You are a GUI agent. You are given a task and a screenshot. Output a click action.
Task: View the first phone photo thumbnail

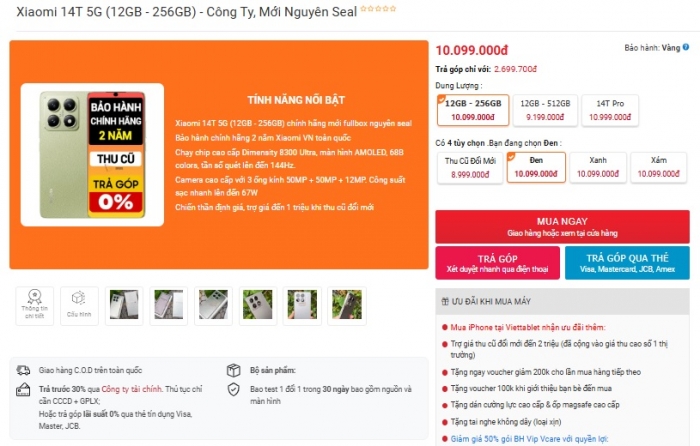click(124, 306)
